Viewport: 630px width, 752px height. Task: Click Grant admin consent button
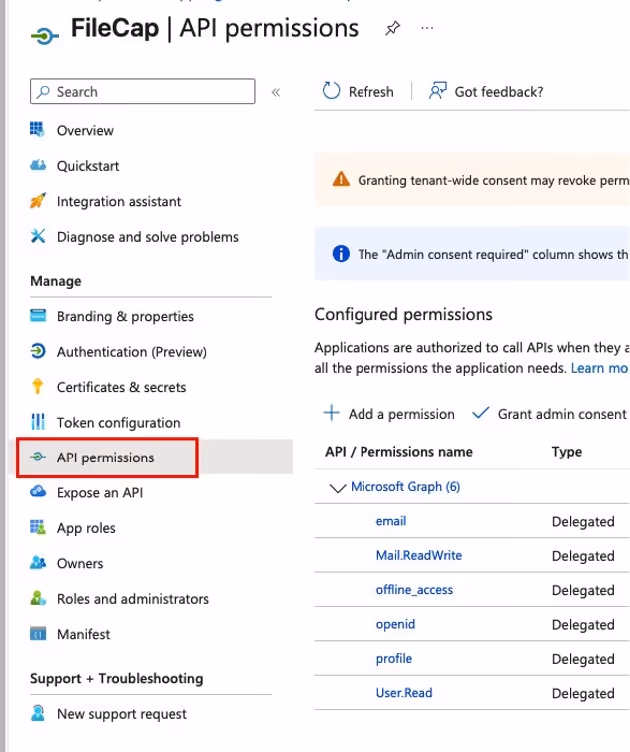(550, 413)
